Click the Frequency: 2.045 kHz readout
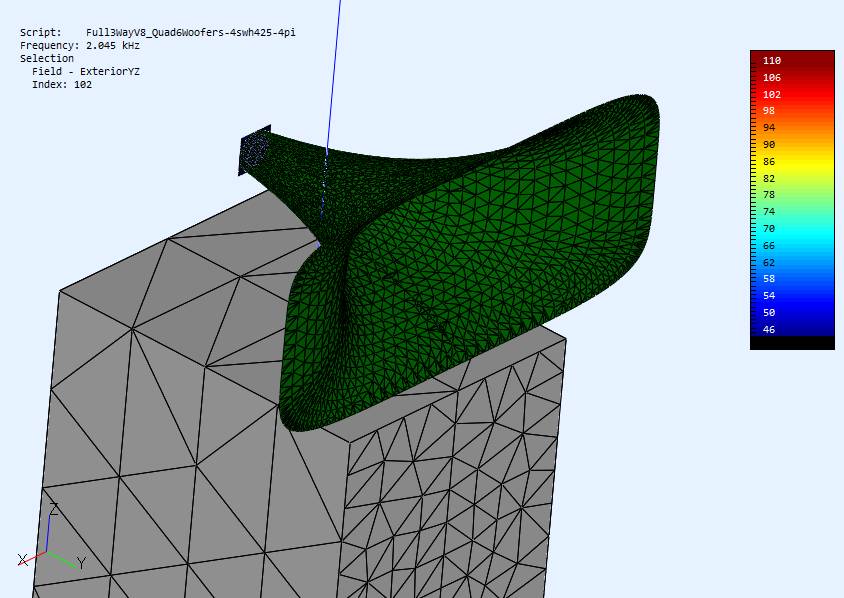 80,46
